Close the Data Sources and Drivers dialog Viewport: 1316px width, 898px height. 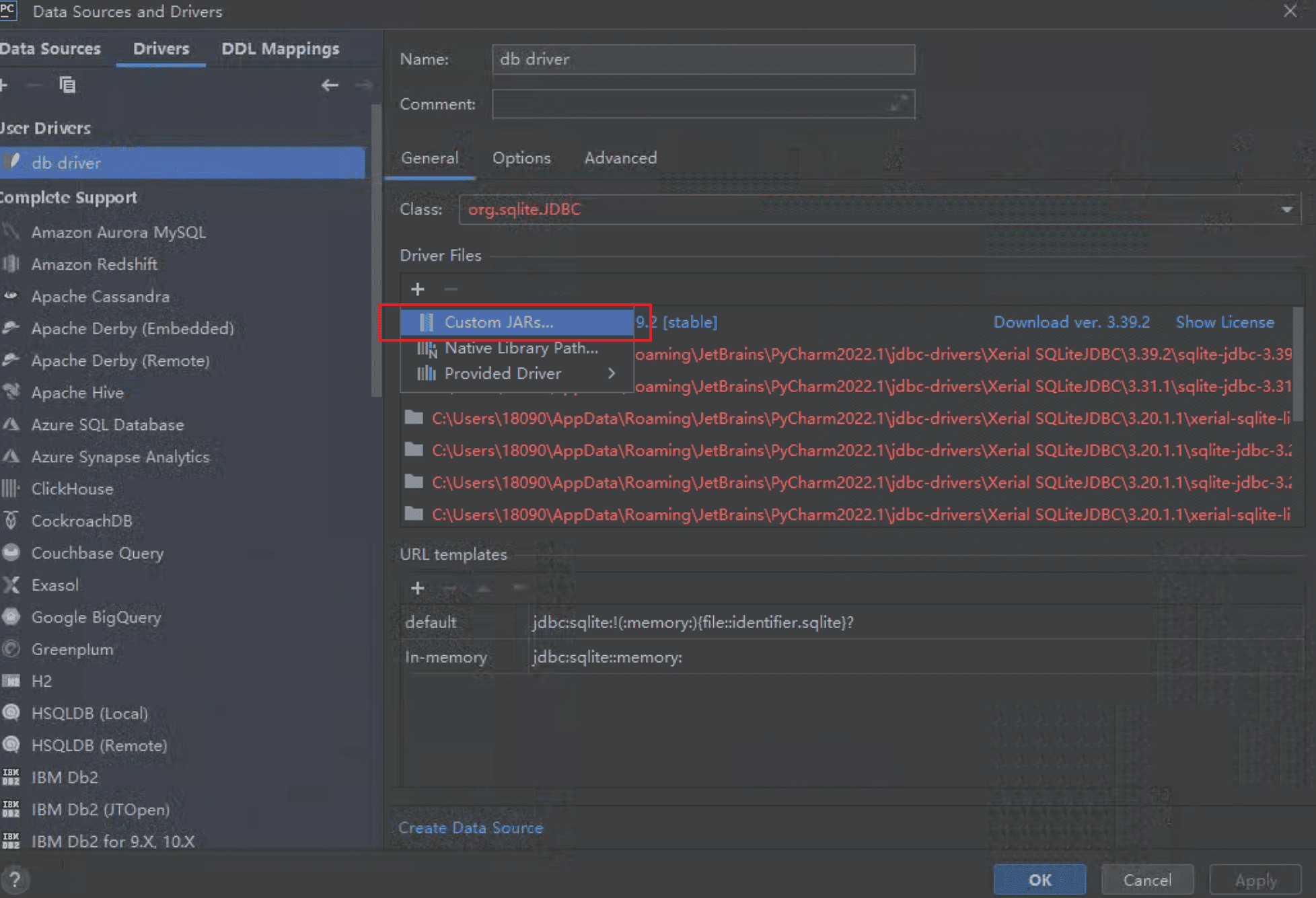[x=1290, y=11]
